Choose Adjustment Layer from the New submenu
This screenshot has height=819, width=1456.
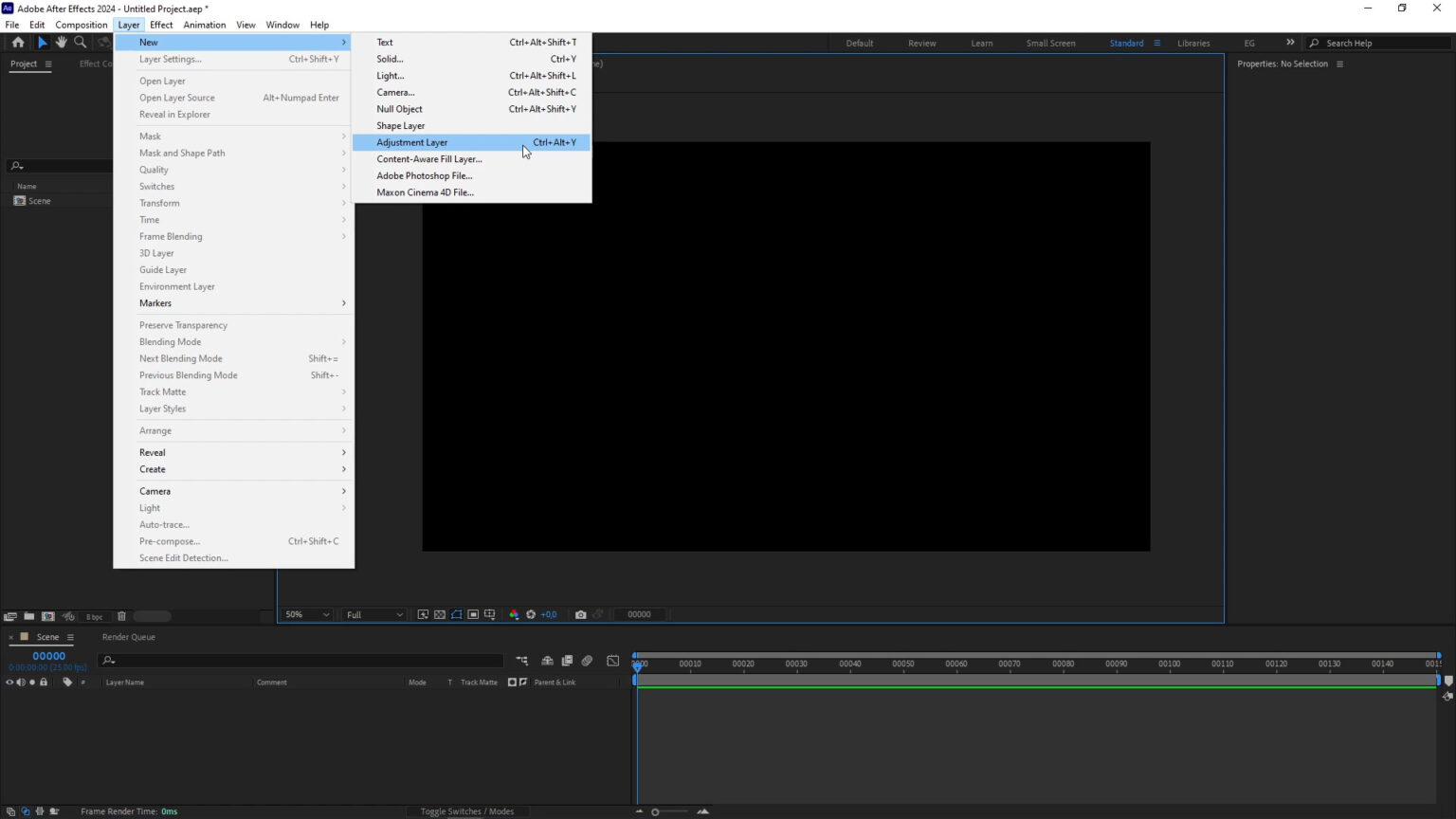[x=411, y=142]
